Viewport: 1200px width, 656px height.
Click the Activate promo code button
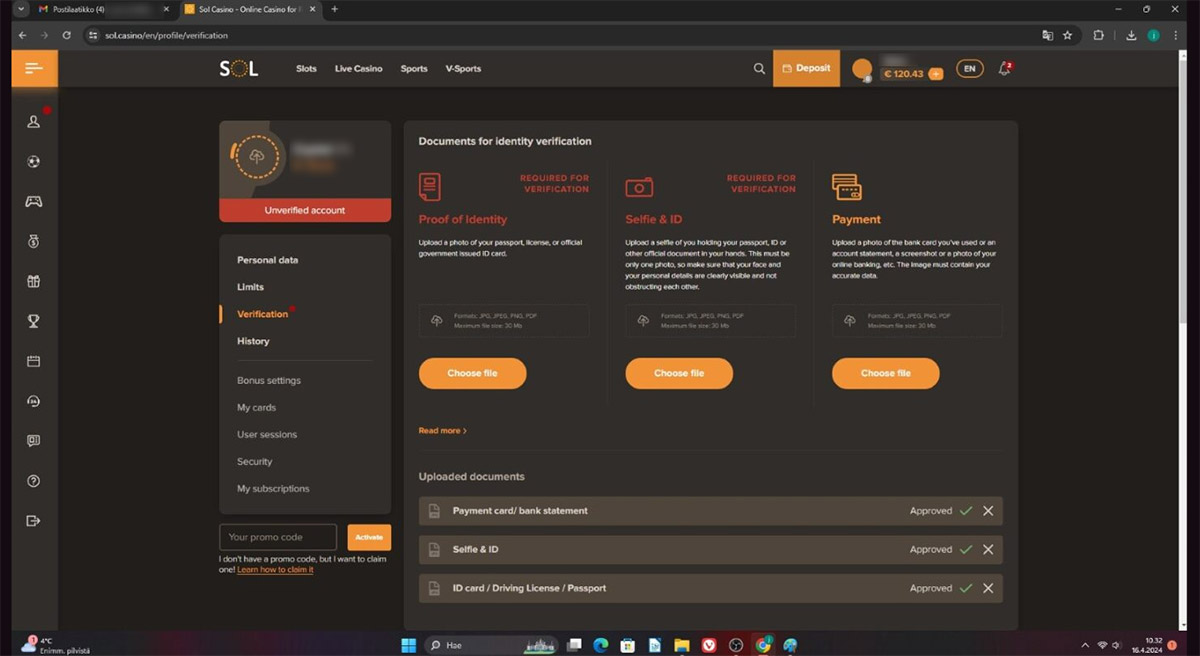pos(369,537)
